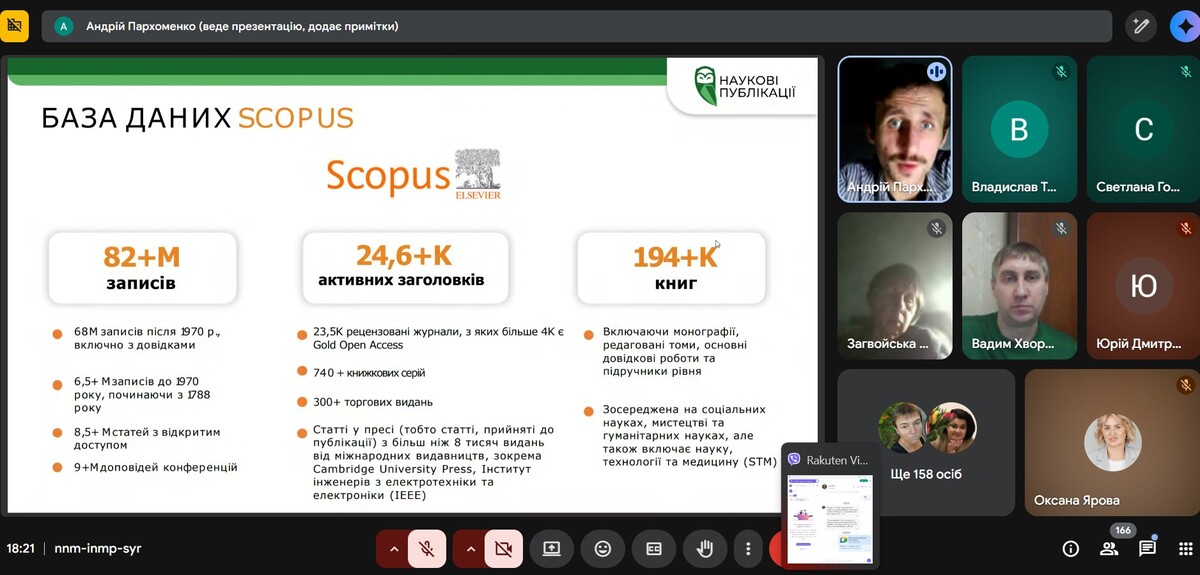Image resolution: width=1200 pixels, height=575 pixels.
Task: Open meeting details info icon
Action: pos(1071,548)
